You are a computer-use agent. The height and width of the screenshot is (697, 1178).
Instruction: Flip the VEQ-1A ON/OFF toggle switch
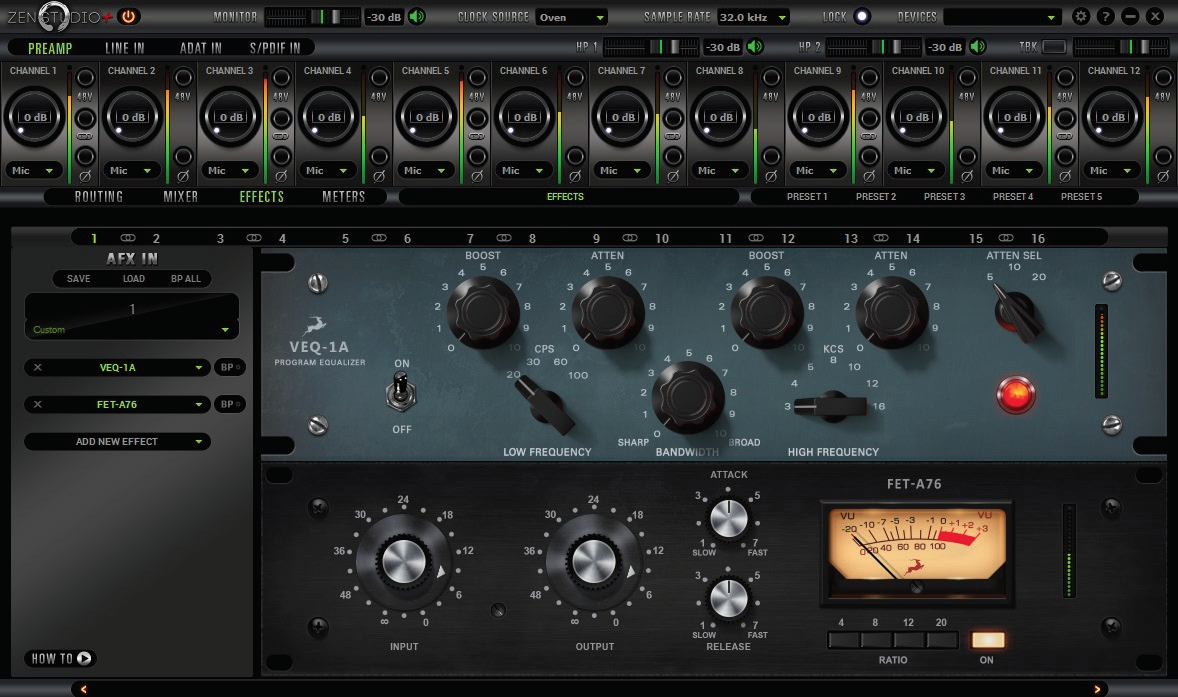[401, 393]
